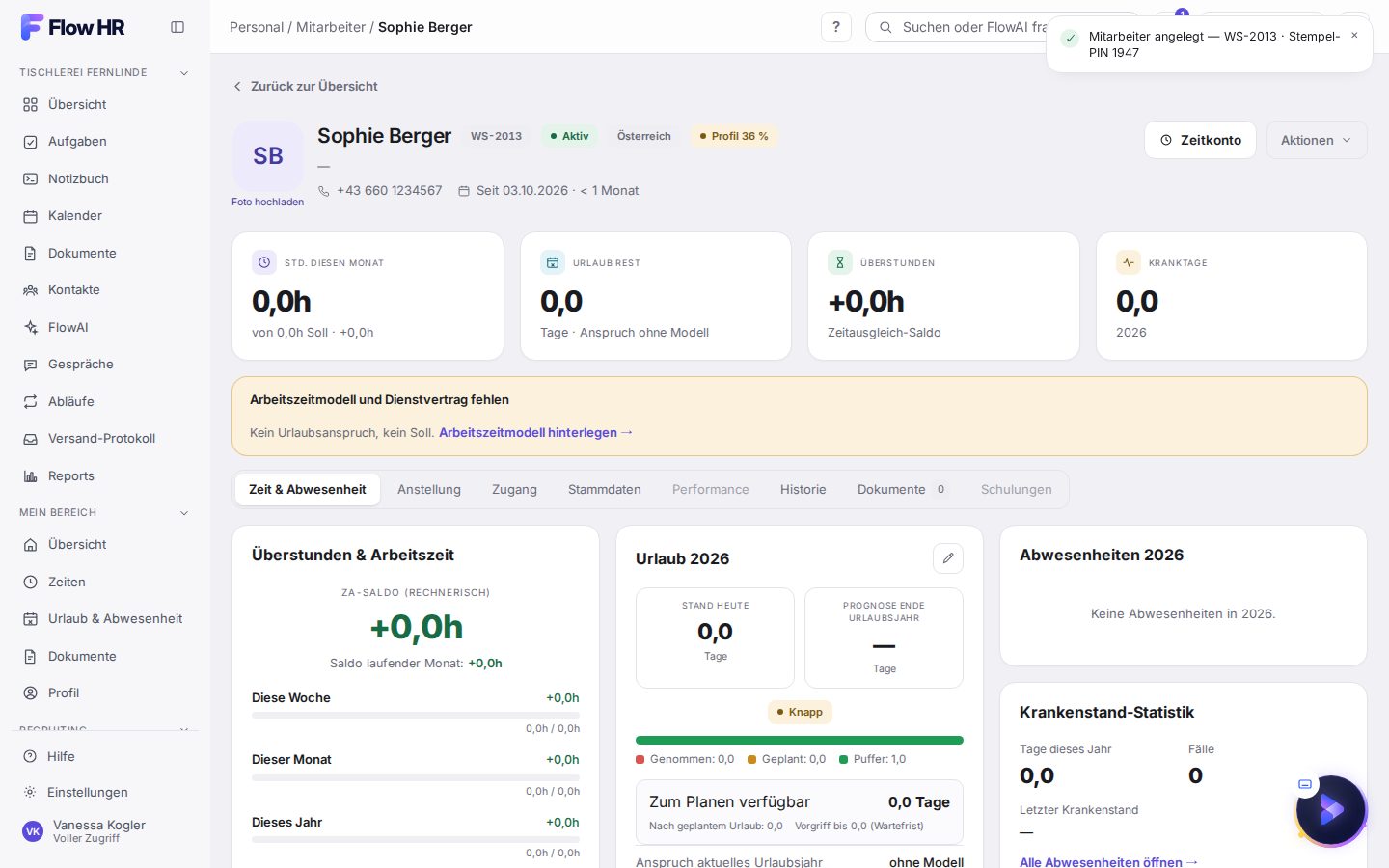The width and height of the screenshot is (1389, 868).
Task: Go to Kontakte in the sidebar
Action: click(105, 290)
